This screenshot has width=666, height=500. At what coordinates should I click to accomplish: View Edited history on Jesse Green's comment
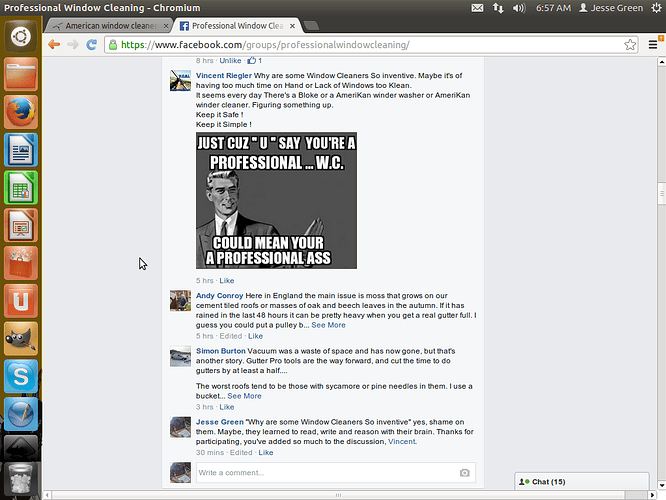[x=241, y=452]
